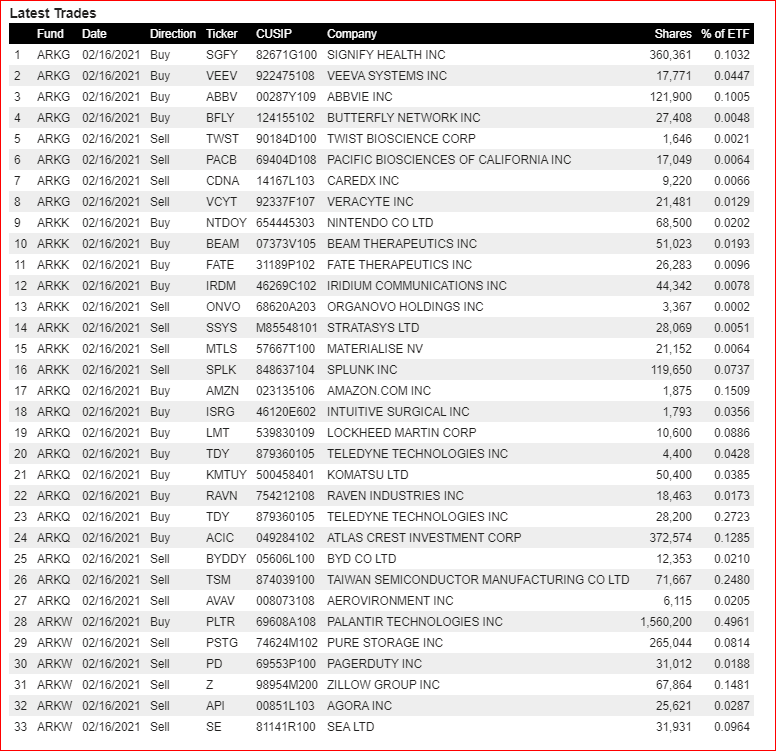Screen dimensions: 776x751
Task: Click shares value 360,361
Action: coord(670,54)
